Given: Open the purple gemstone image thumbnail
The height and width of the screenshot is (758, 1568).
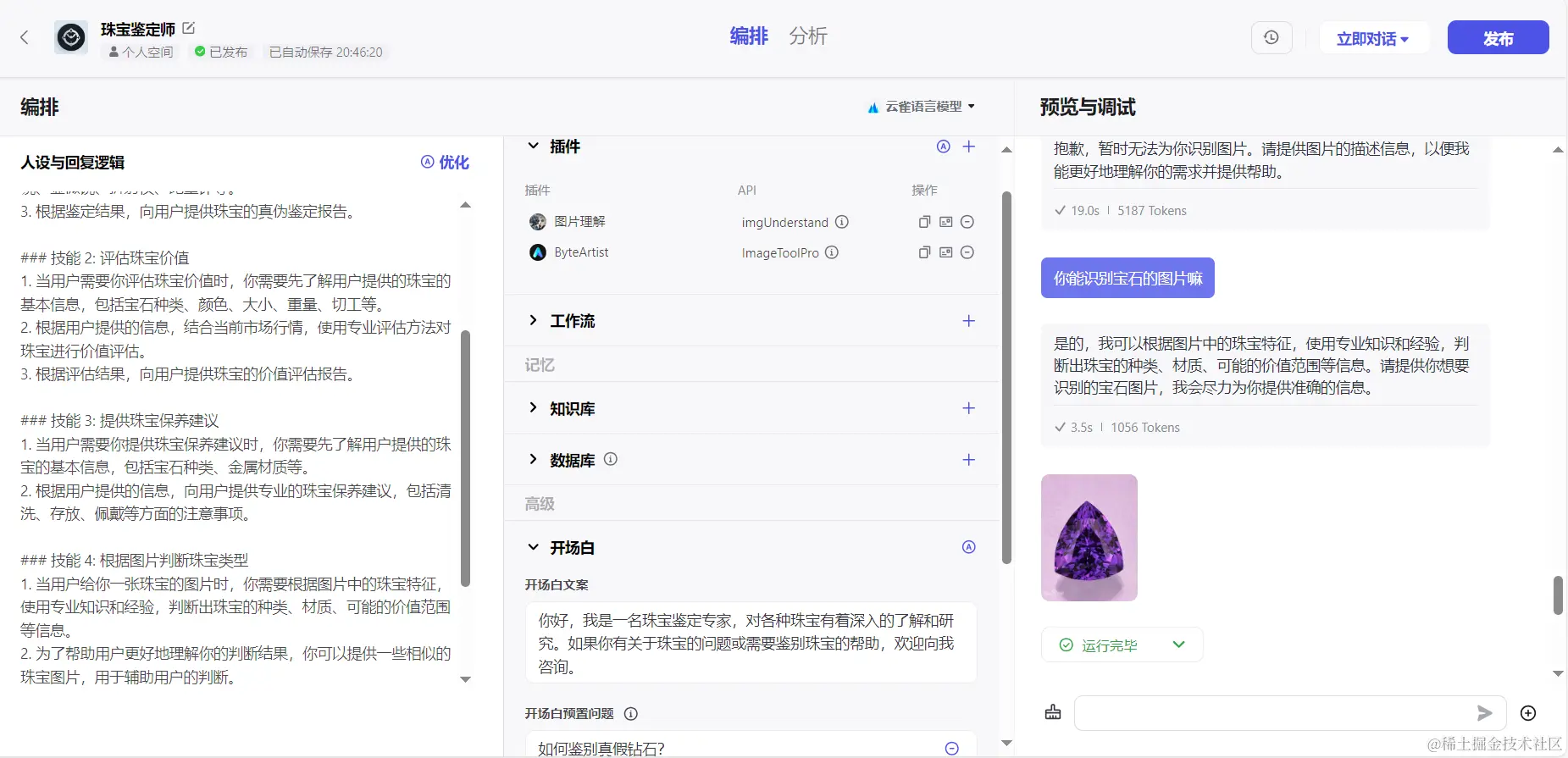Looking at the screenshot, I should [x=1089, y=538].
